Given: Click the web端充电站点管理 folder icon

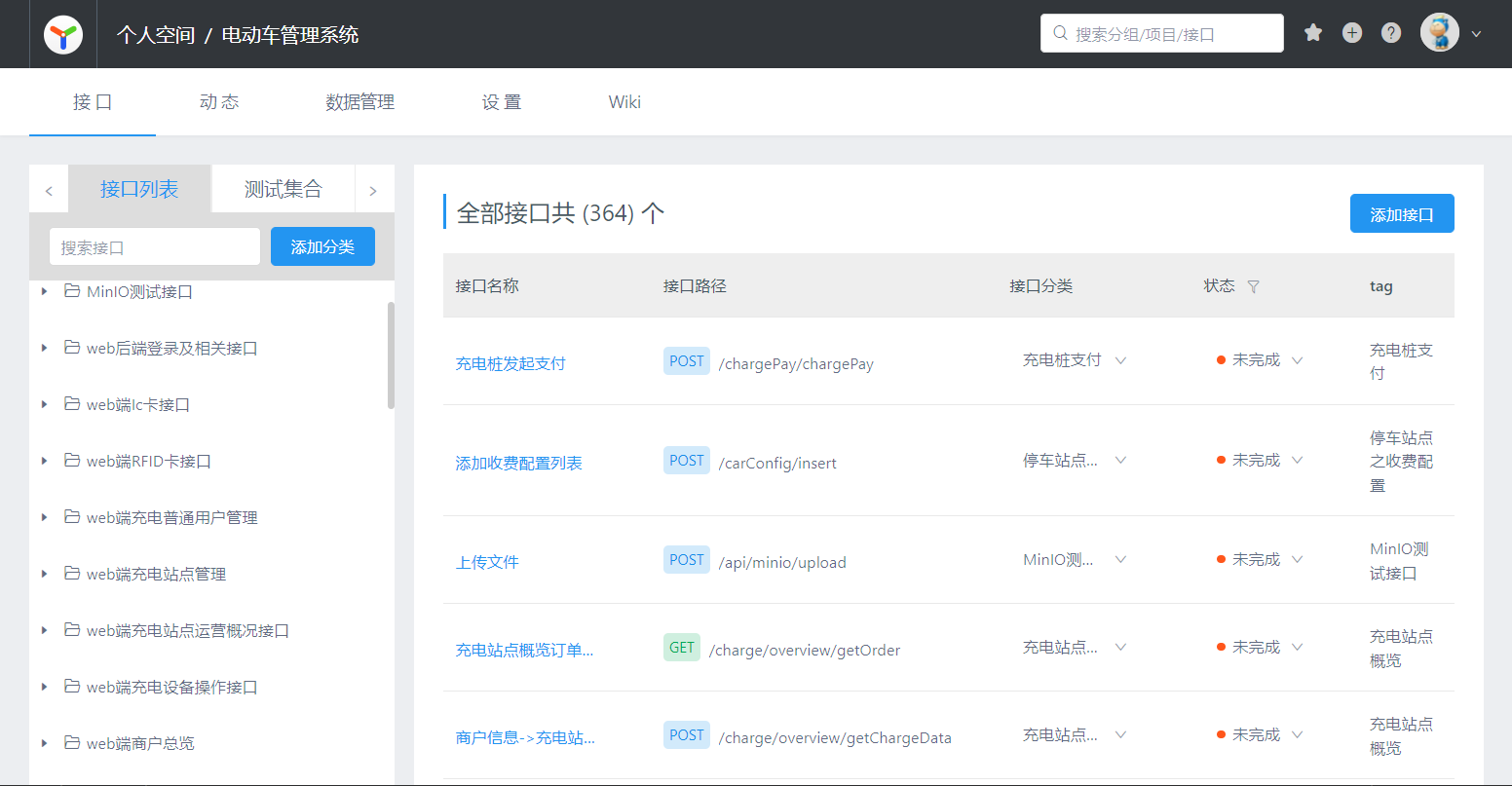Looking at the screenshot, I should [71, 574].
